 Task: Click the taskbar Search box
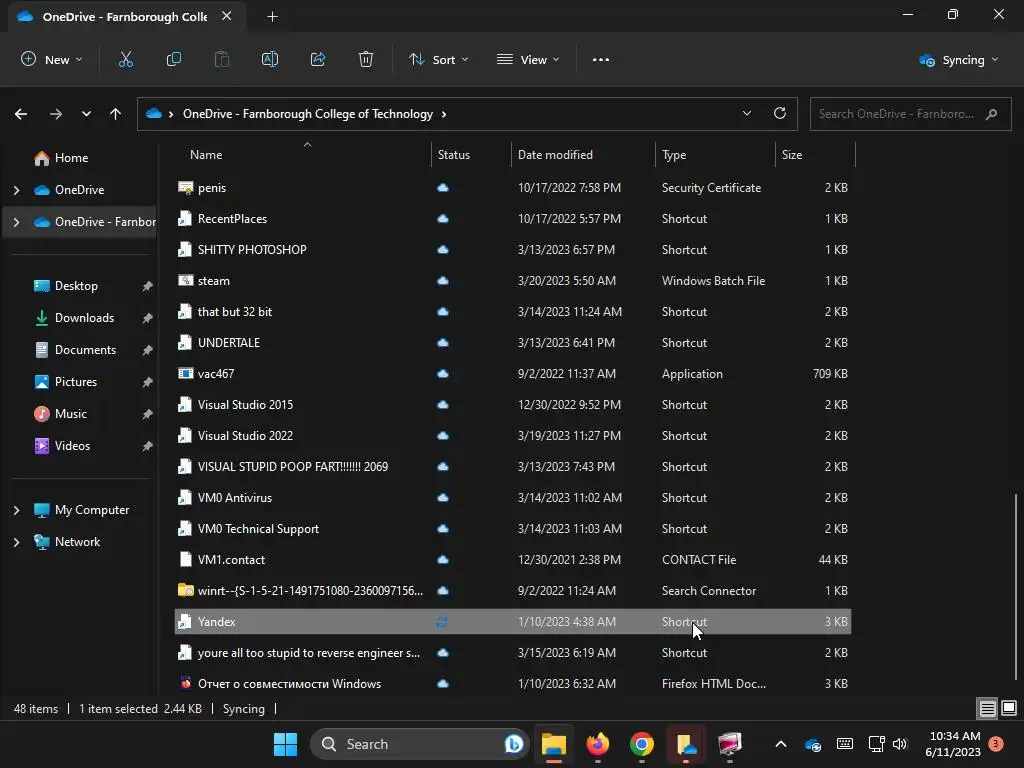point(419,744)
